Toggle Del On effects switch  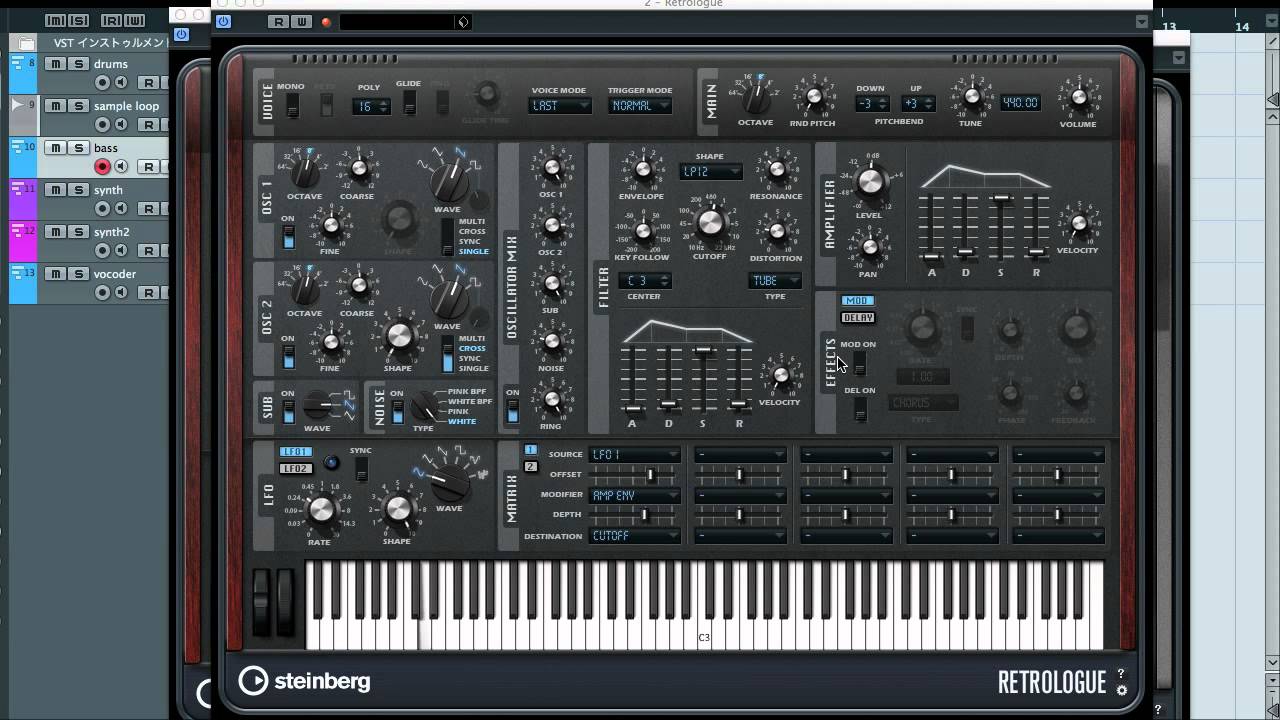click(859, 410)
